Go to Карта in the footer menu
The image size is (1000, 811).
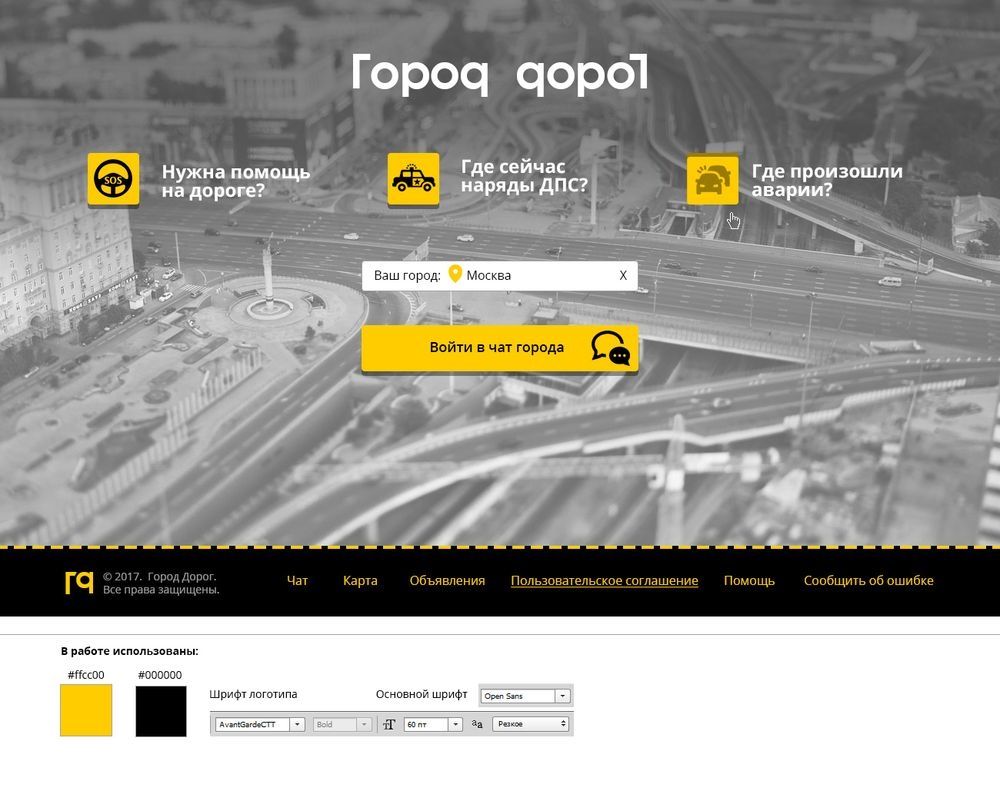coord(360,581)
